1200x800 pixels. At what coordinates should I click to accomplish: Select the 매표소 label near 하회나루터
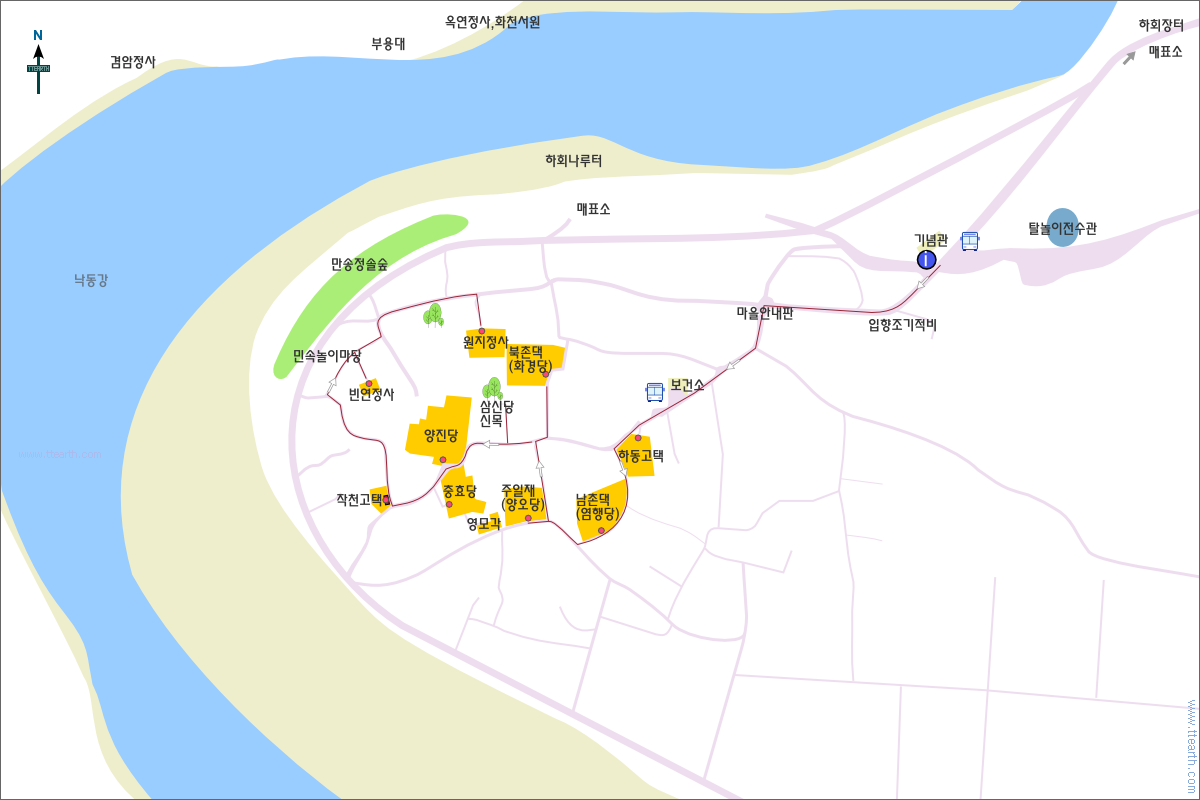pyautogui.click(x=593, y=209)
